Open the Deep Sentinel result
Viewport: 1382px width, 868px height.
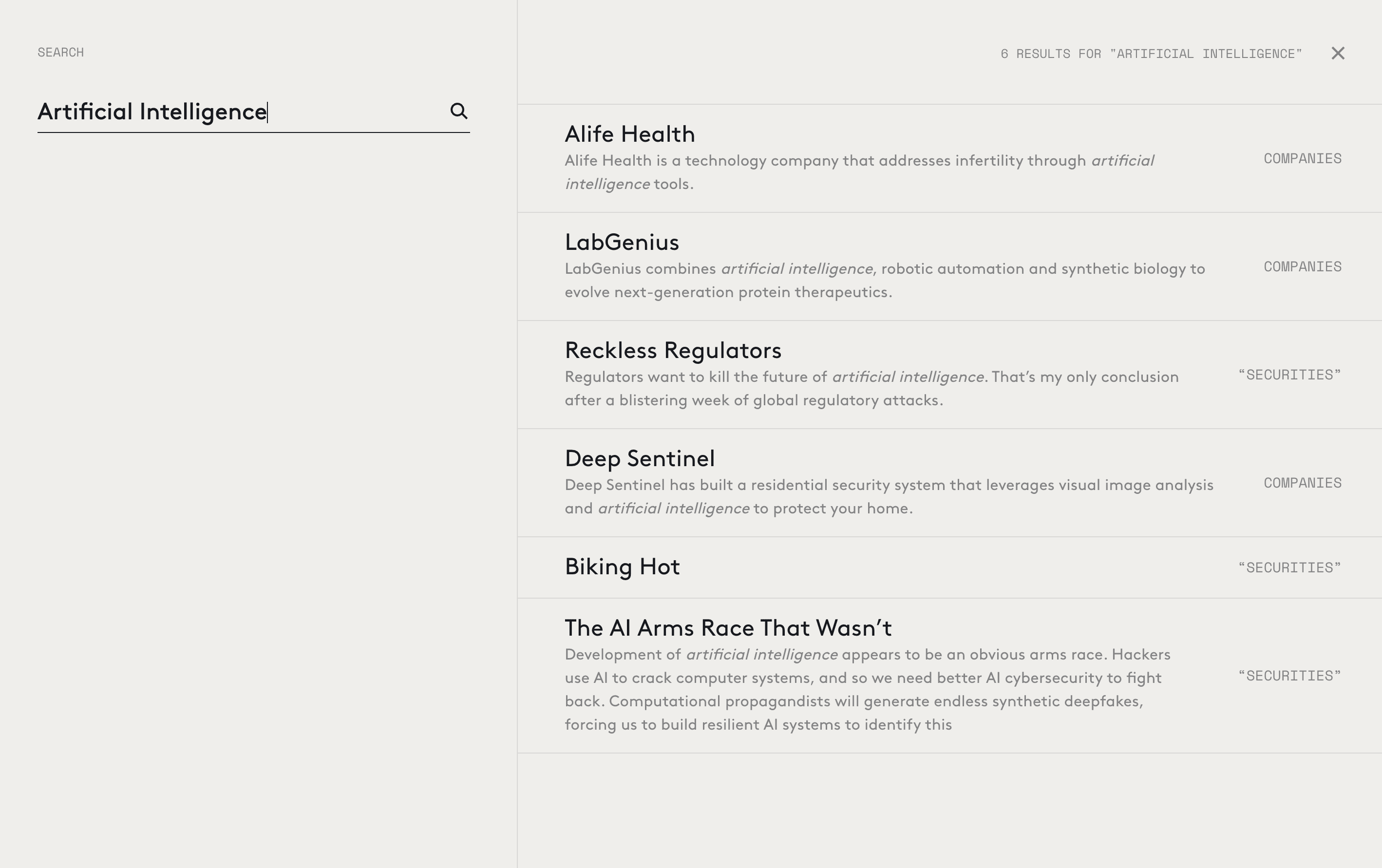(x=639, y=458)
